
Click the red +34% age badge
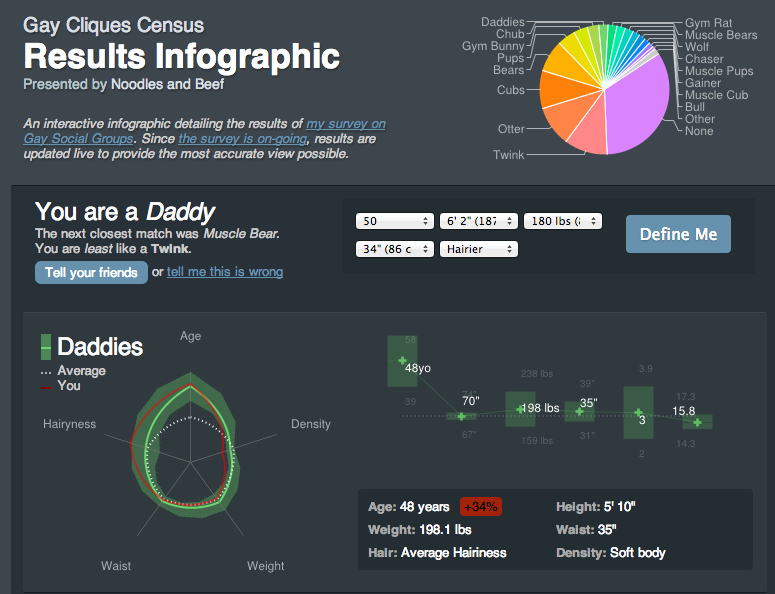pos(481,507)
